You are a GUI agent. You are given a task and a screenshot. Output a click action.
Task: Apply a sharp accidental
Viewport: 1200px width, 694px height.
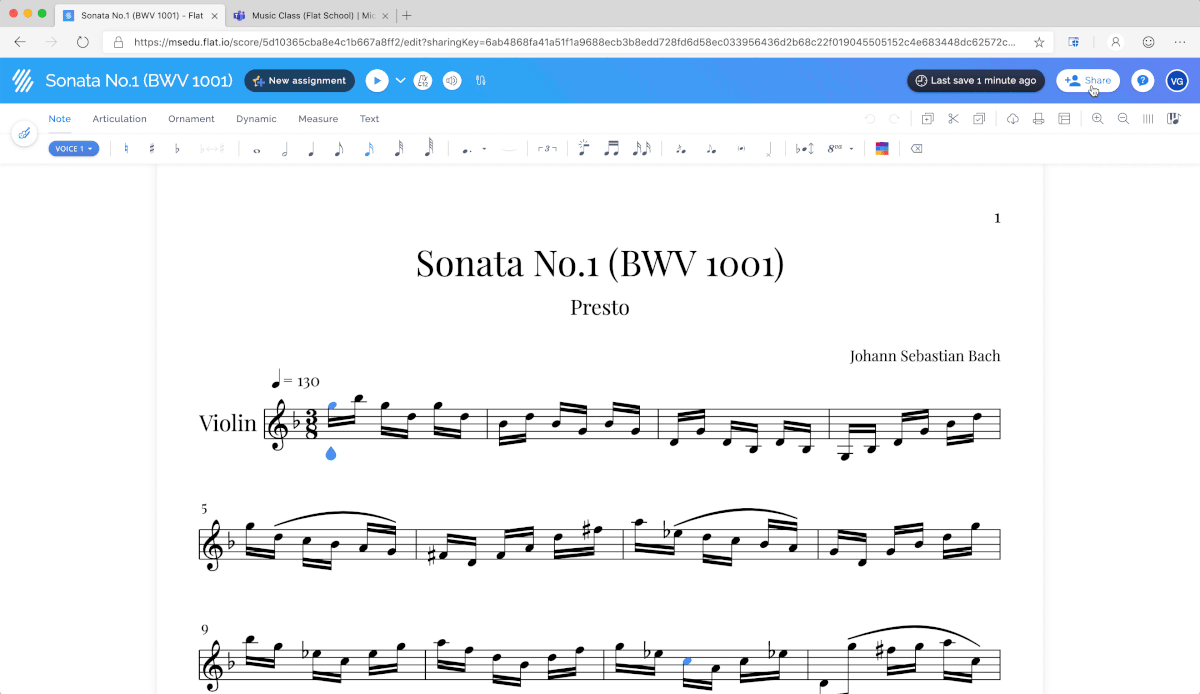click(152, 149)
